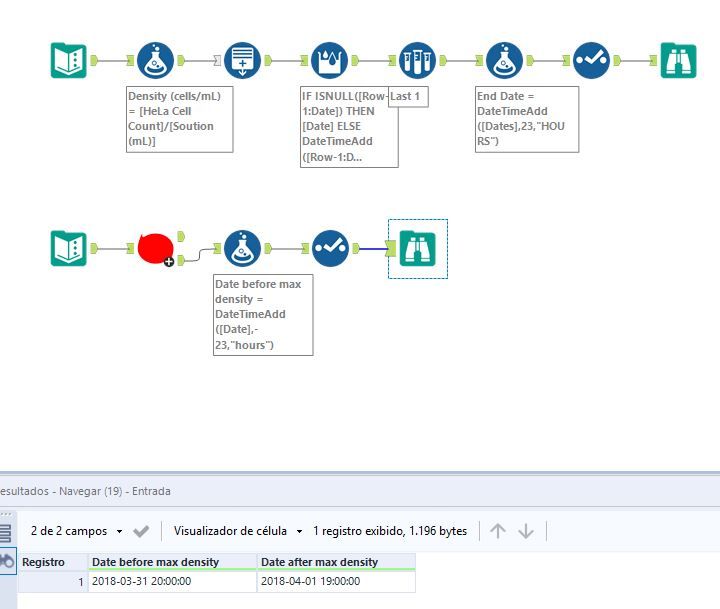720x609 pixels.
Task: Click the IF ISNULL annotation box
Action: click(349, 127)
